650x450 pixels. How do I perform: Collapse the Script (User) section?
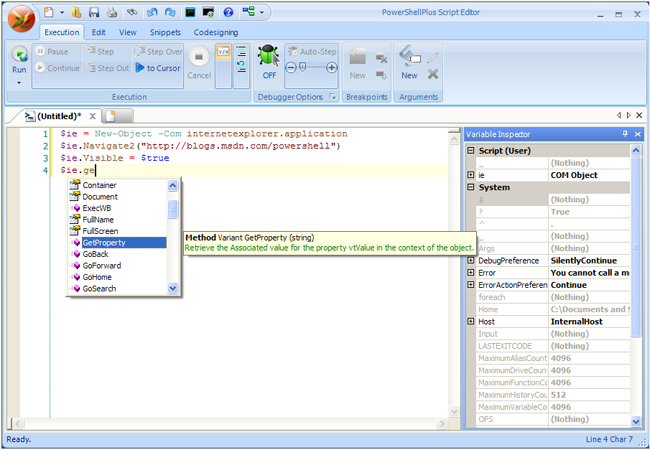(x=471, y=151)
